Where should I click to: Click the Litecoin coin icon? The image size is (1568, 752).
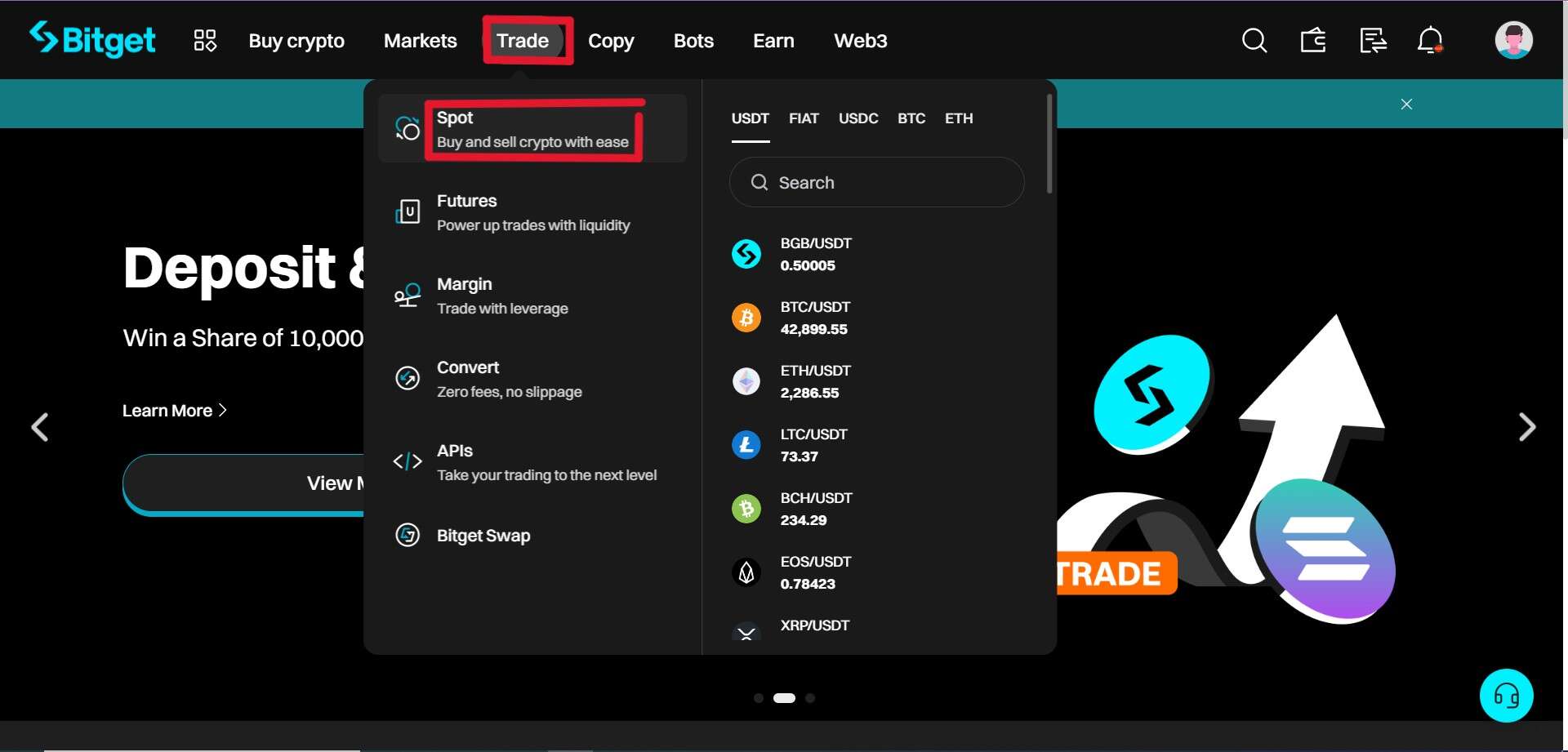[x=746, y=445]
